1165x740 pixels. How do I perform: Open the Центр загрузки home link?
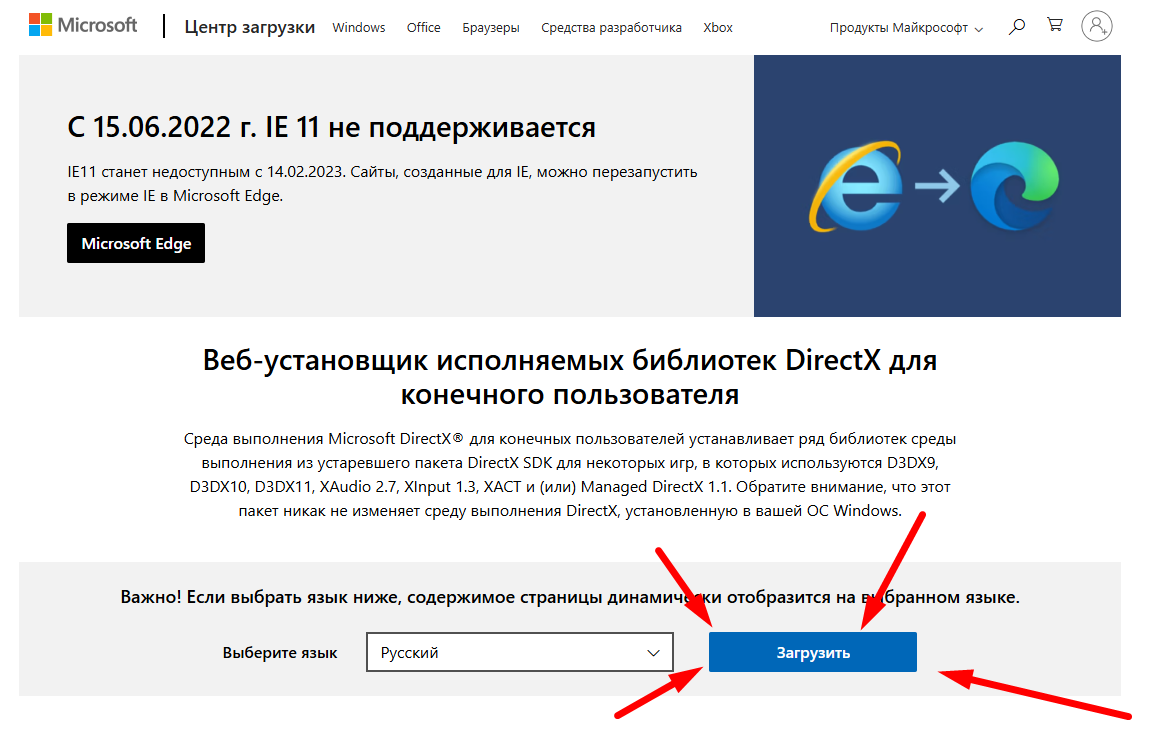tap(249, 27)
